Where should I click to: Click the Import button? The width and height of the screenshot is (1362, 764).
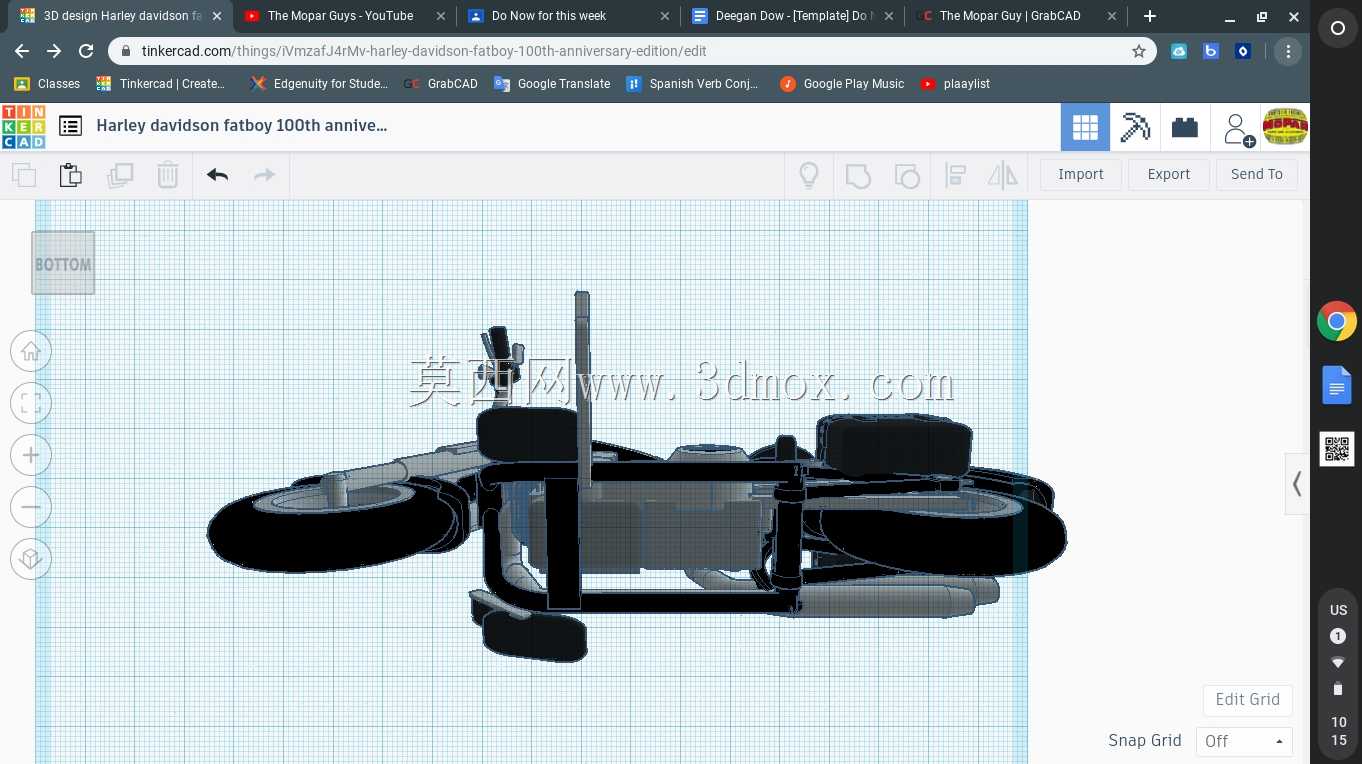(1081, 174)
